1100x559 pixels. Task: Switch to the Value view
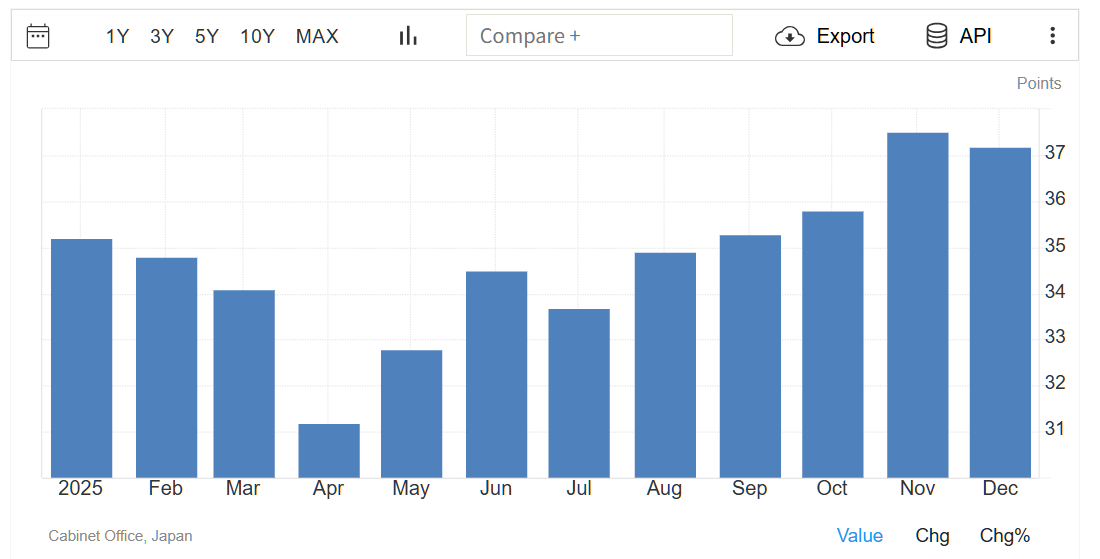pos(859,536)
